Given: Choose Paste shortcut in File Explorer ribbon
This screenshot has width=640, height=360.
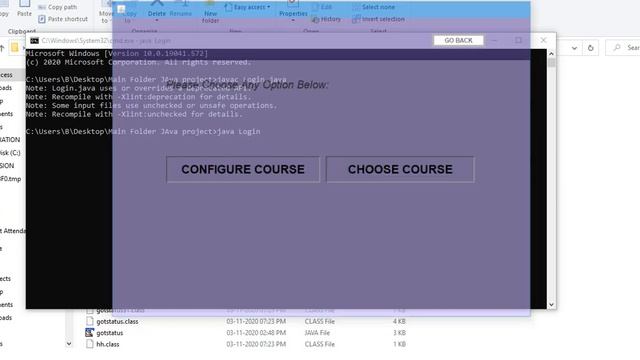Looking at the screenshot, I should pyautogui.click(x=63, y=19).
